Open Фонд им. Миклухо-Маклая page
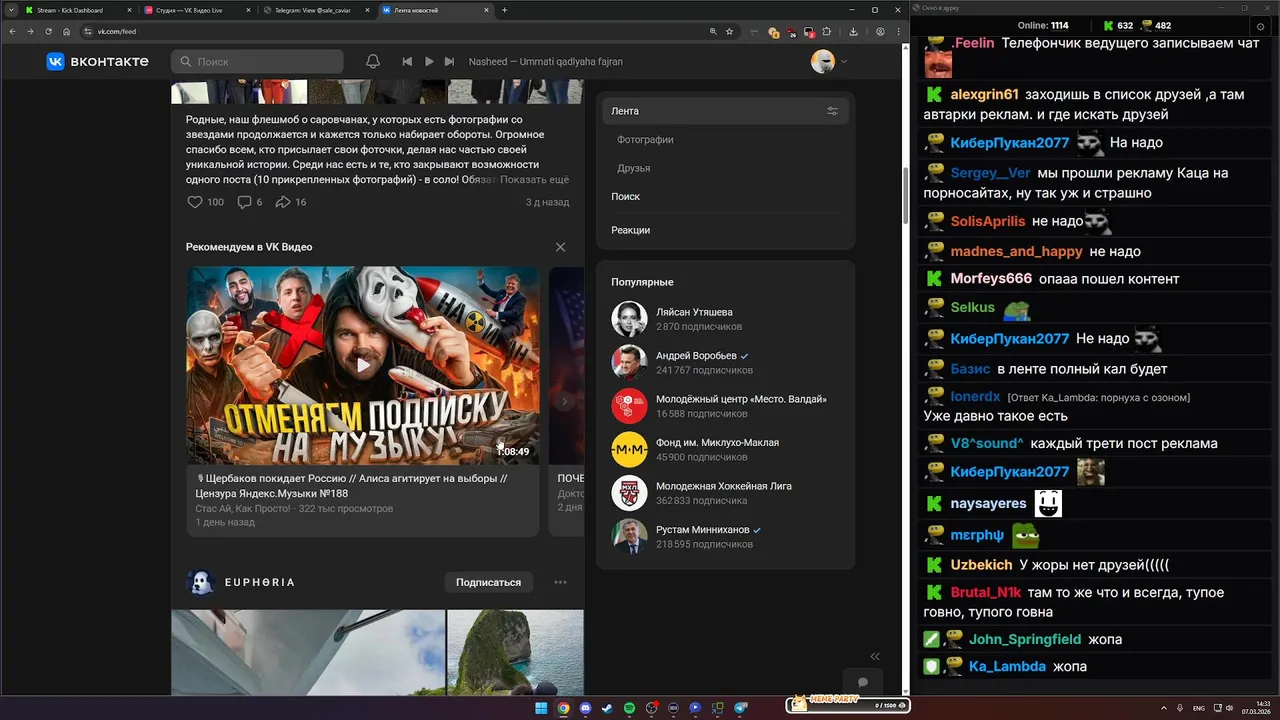This screenshot has width=1280, height=720. click(x=717, y=442)
